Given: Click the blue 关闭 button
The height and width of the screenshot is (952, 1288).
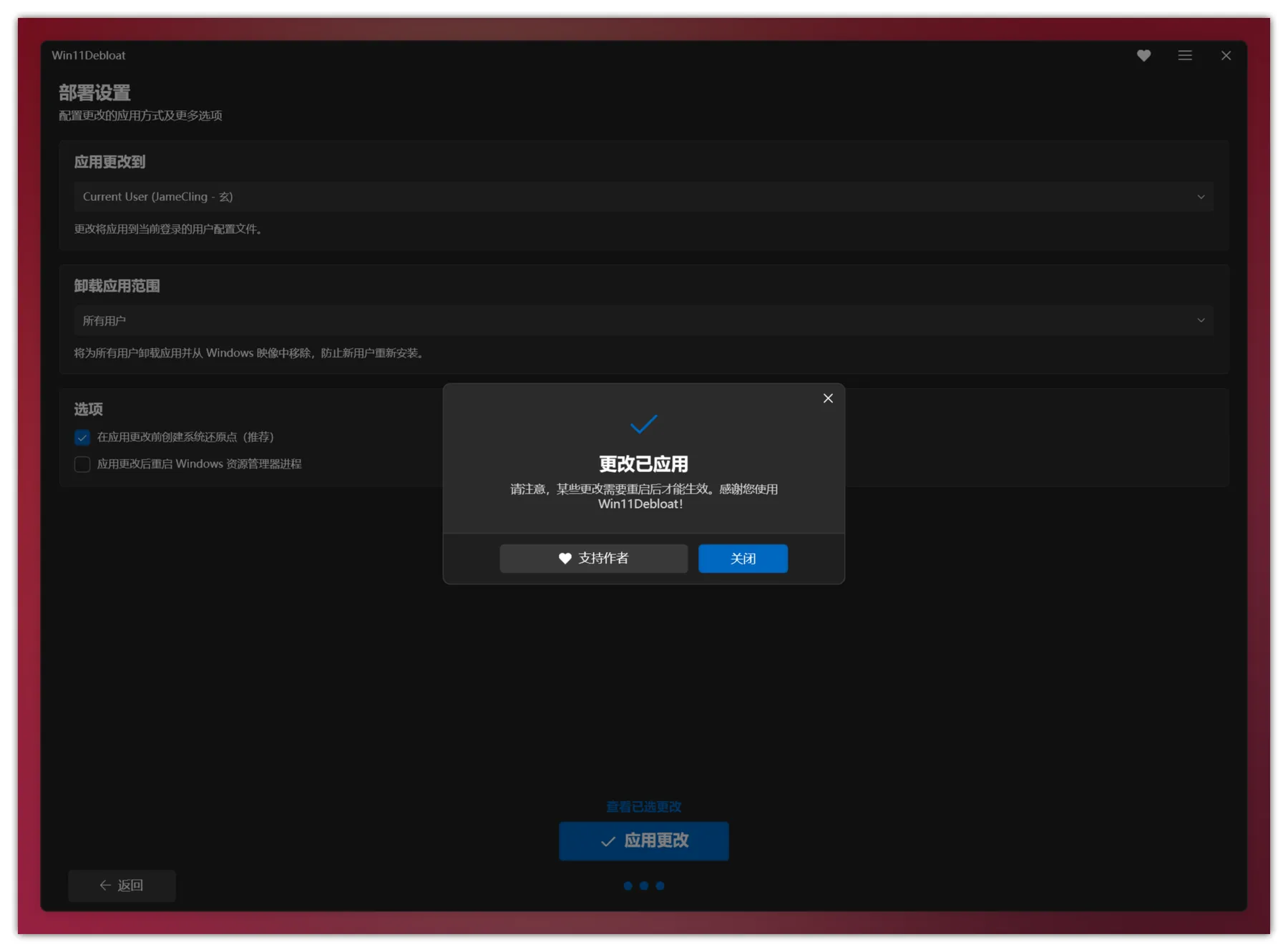Looking at the screenshot, I should (743, 559).
